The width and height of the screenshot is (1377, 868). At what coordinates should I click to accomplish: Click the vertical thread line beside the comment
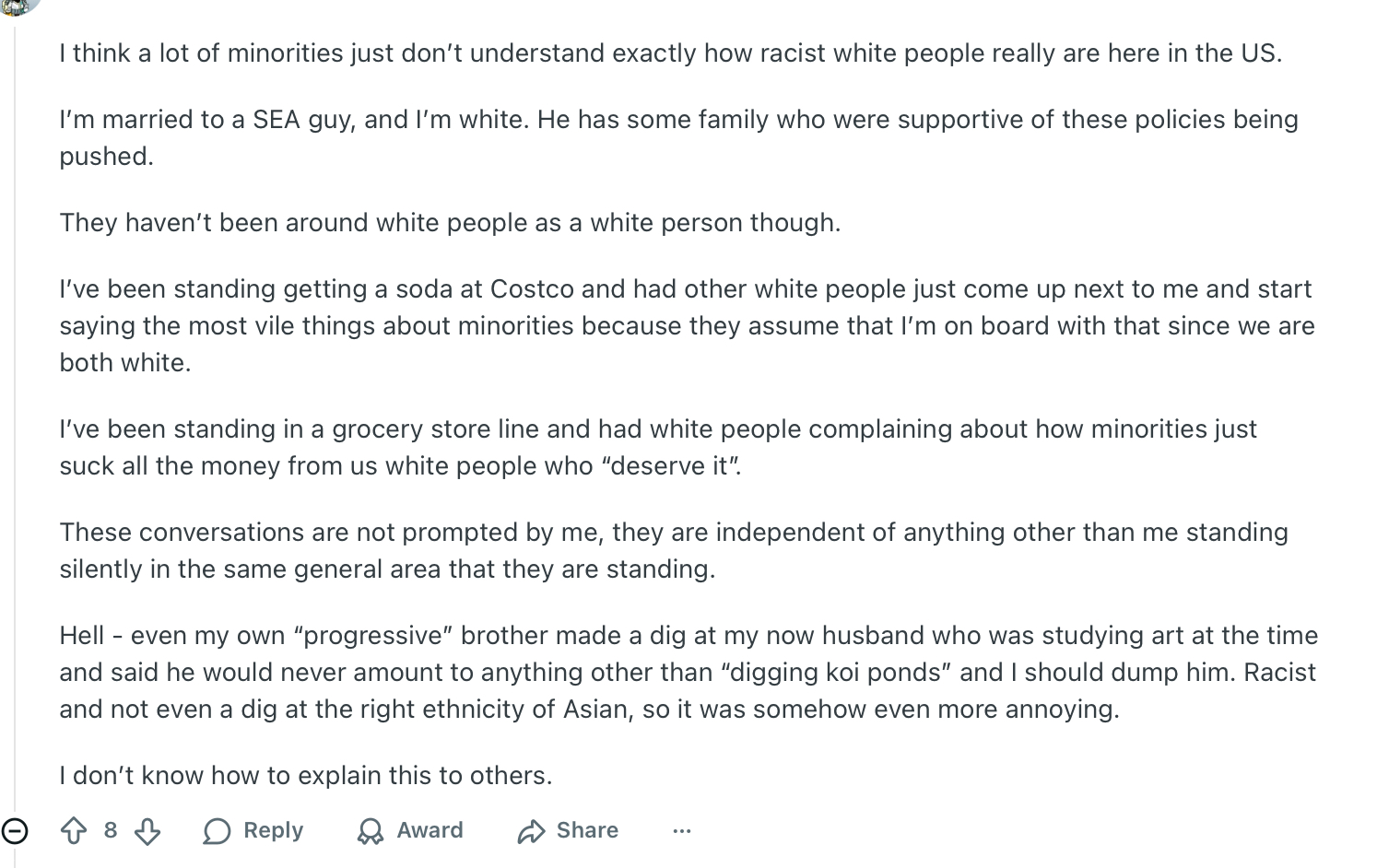pos(15,415)
